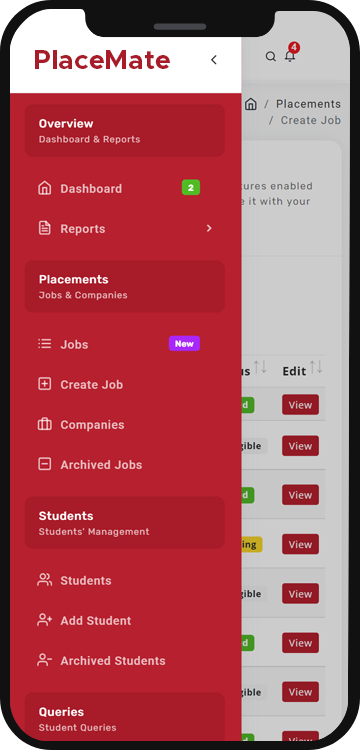Sort by the Edit column arrows

point(316,368)
